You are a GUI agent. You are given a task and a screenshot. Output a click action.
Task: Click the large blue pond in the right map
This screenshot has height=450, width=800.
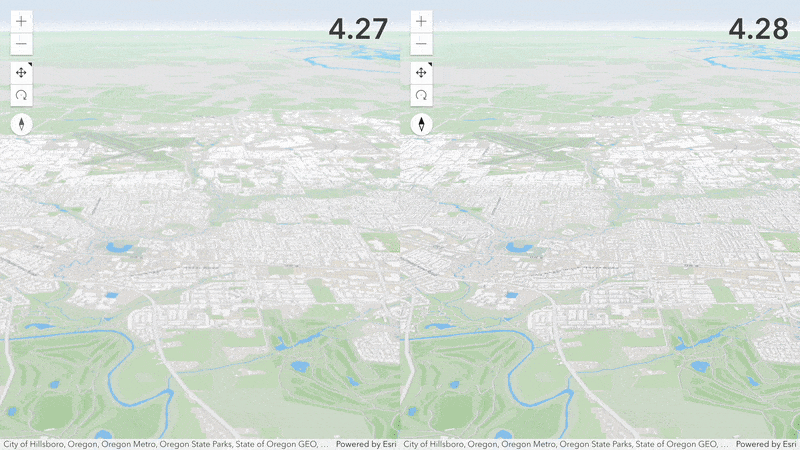(519, 248)
